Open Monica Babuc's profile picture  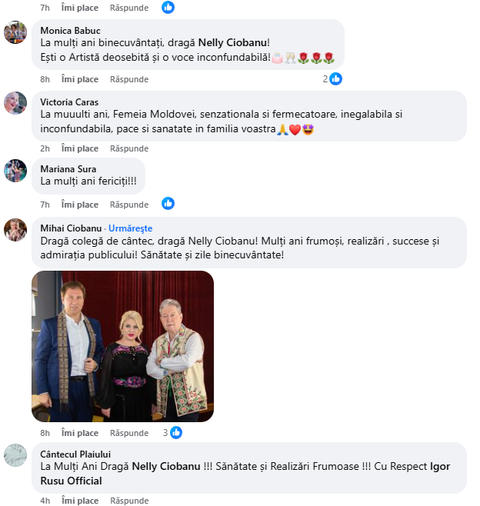pos(15,32)
